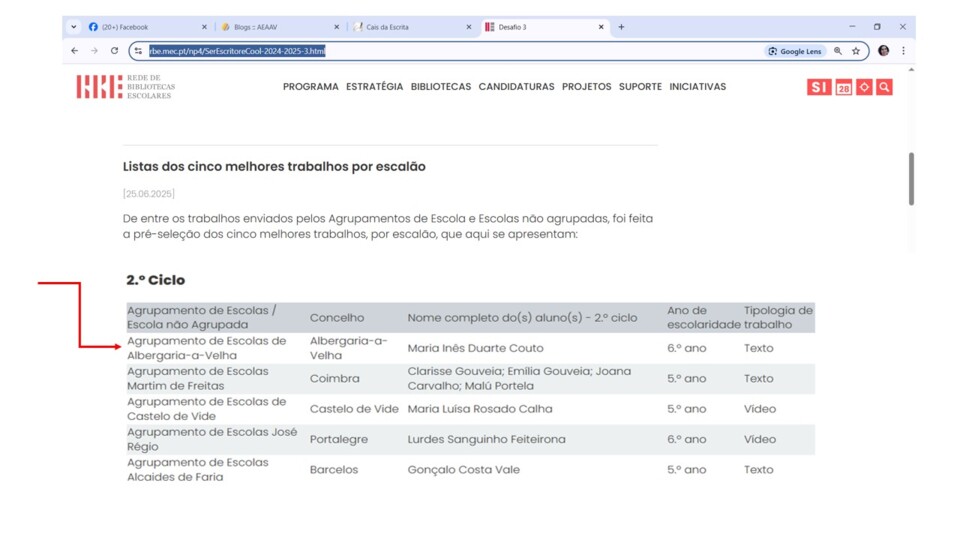
Task: Click the page vertical scrollbar thumb
Action: tap(910, 178)
